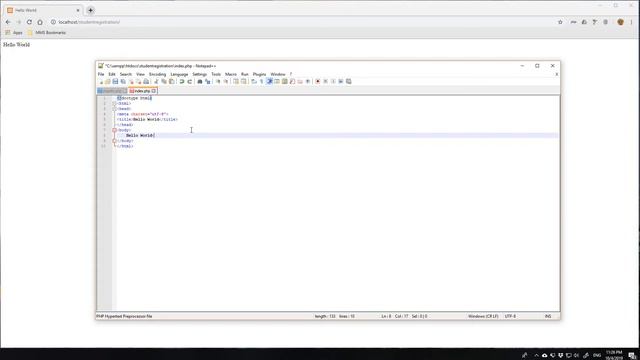This screenshot has height=360, width=640.
Task: Click the Print toolbar icon
Action: tap(146, 82)
